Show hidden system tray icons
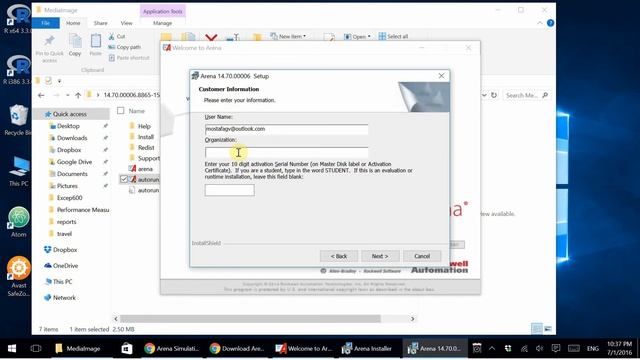 [x=492, y=348]
